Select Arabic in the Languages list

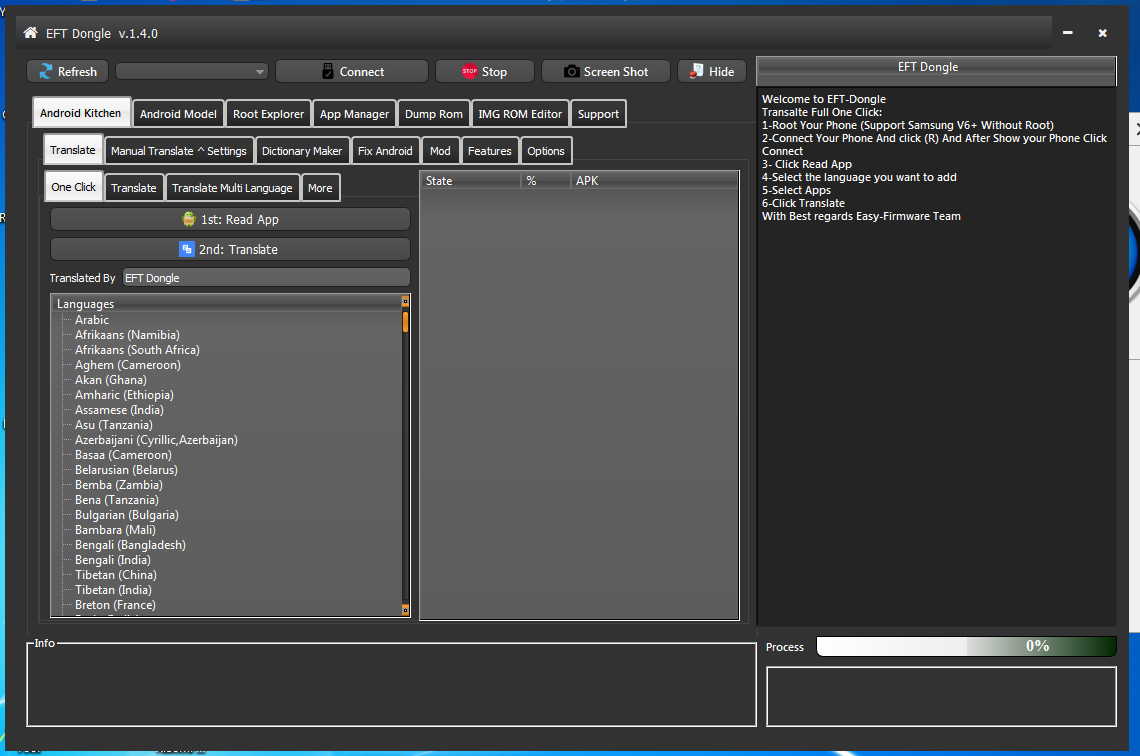[x=92, y=319]
